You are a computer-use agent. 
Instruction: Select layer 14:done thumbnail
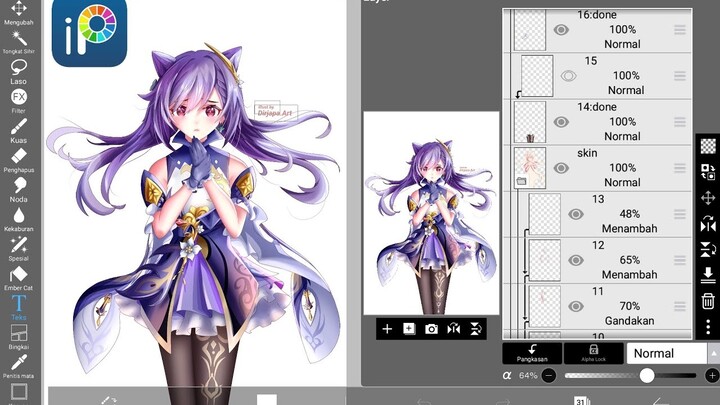(x=529, y=122)
